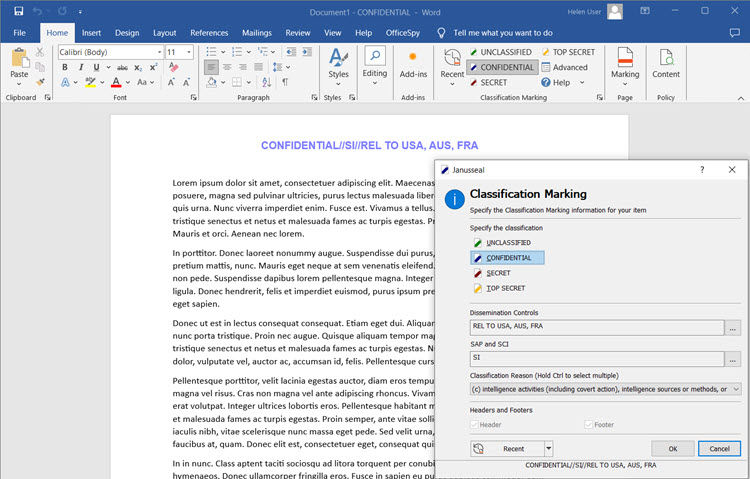Open the Page Marking menu

point(625,66)
